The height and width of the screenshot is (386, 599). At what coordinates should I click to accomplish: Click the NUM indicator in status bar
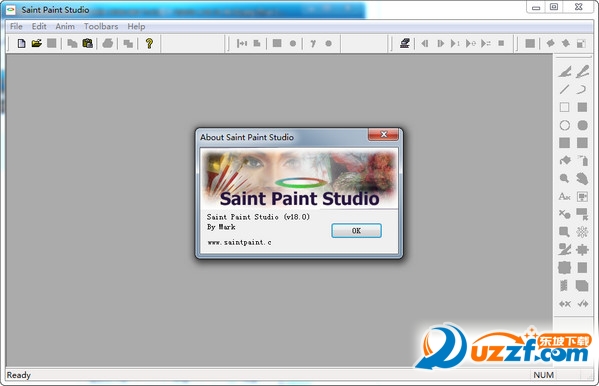click(x=543, y=375)
